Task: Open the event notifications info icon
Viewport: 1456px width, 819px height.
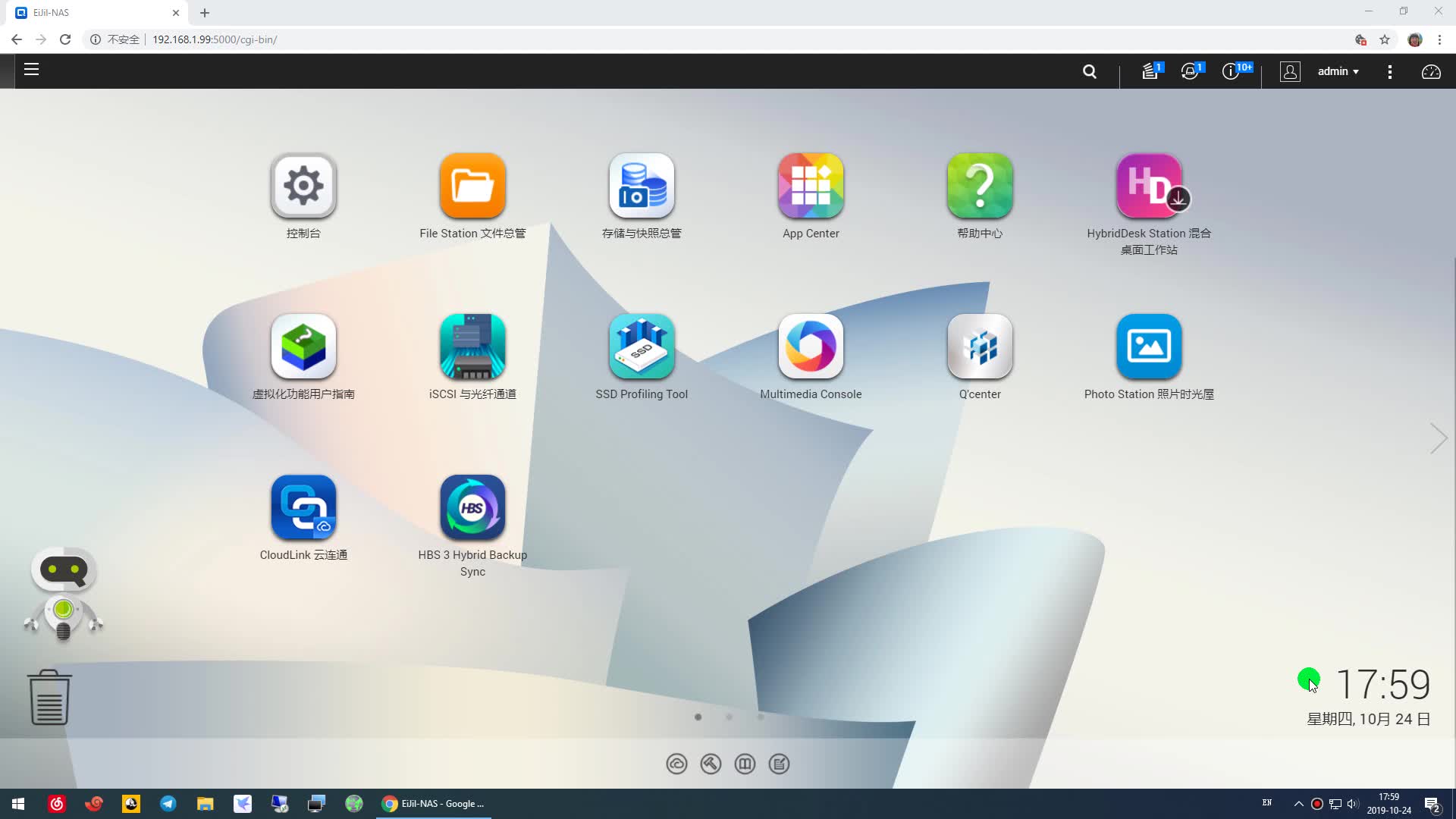Action: click(1230, 71)
